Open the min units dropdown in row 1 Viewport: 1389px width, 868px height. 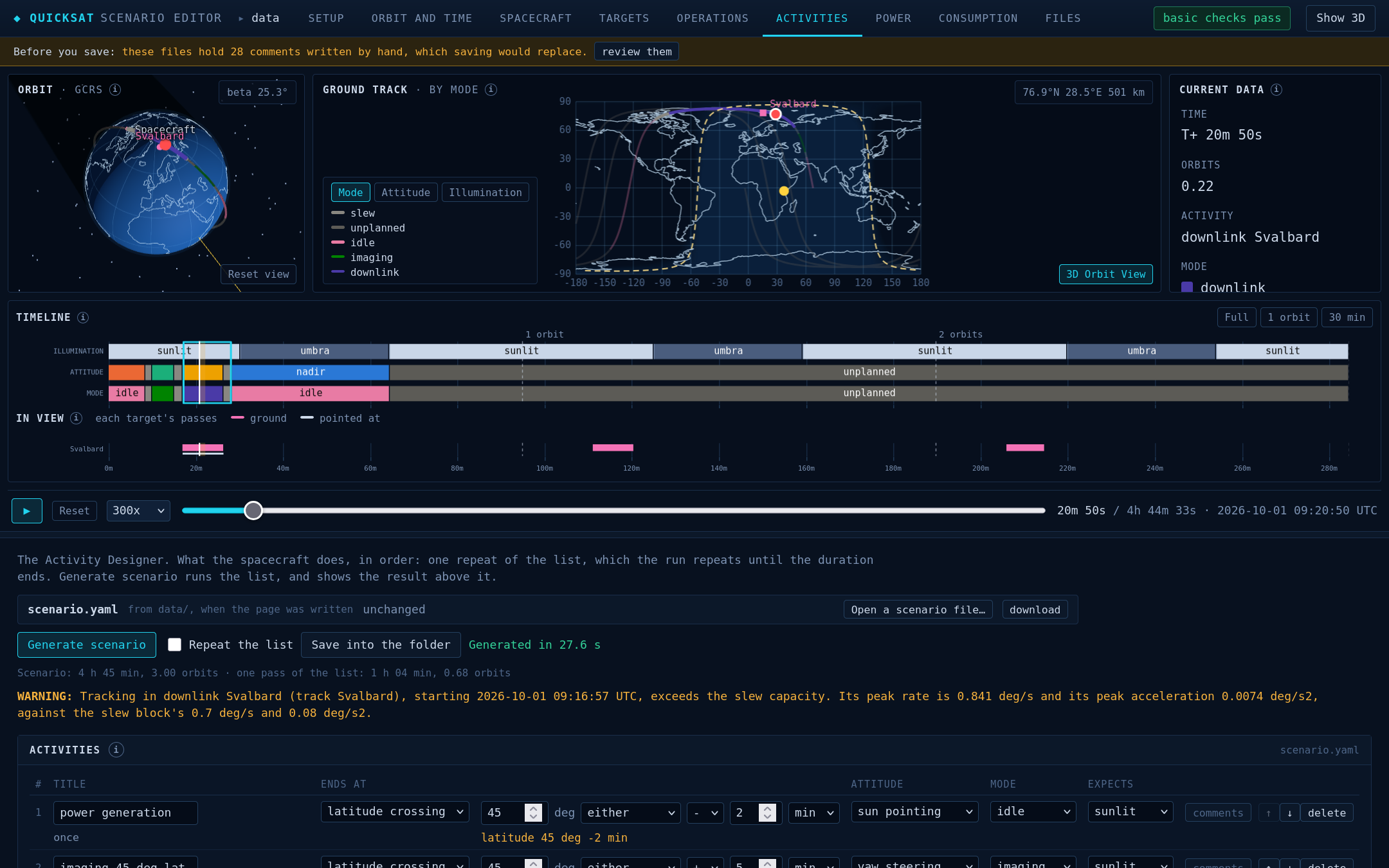[813, 813]
